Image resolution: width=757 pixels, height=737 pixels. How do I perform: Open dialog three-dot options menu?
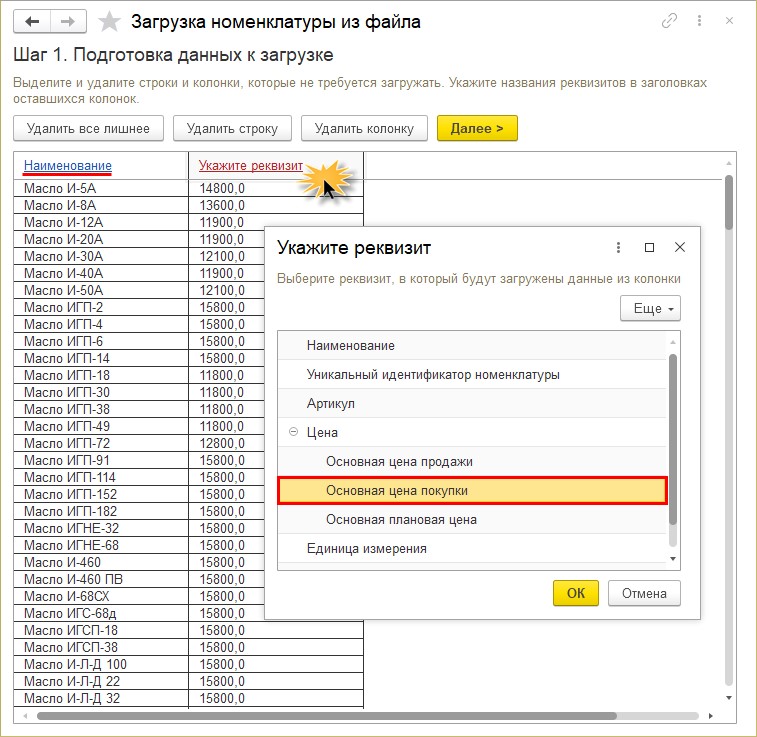619,247
